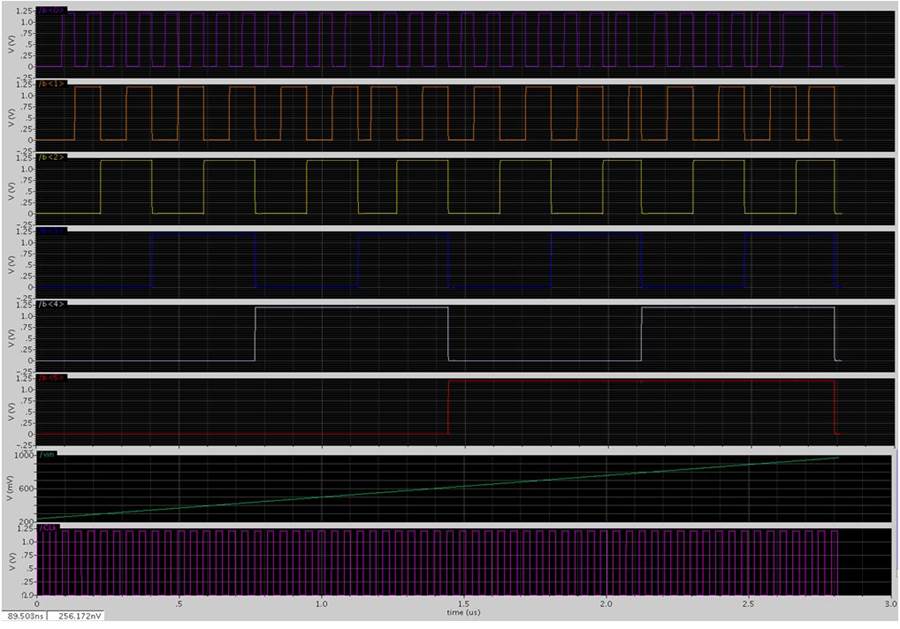Viewport: 900px width, 629px height.
Task: Select the /b<0> trace label
Action: 50,11
